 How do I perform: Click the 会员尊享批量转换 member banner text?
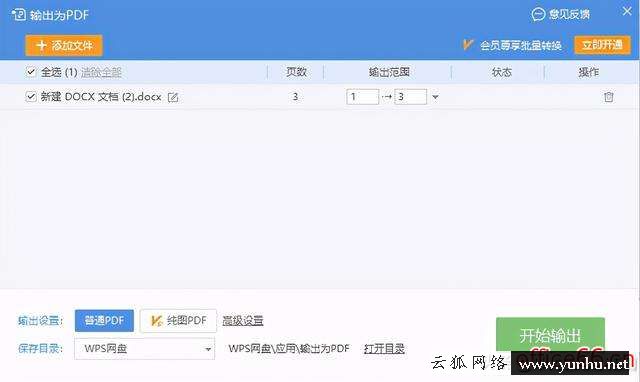[521, 45]
